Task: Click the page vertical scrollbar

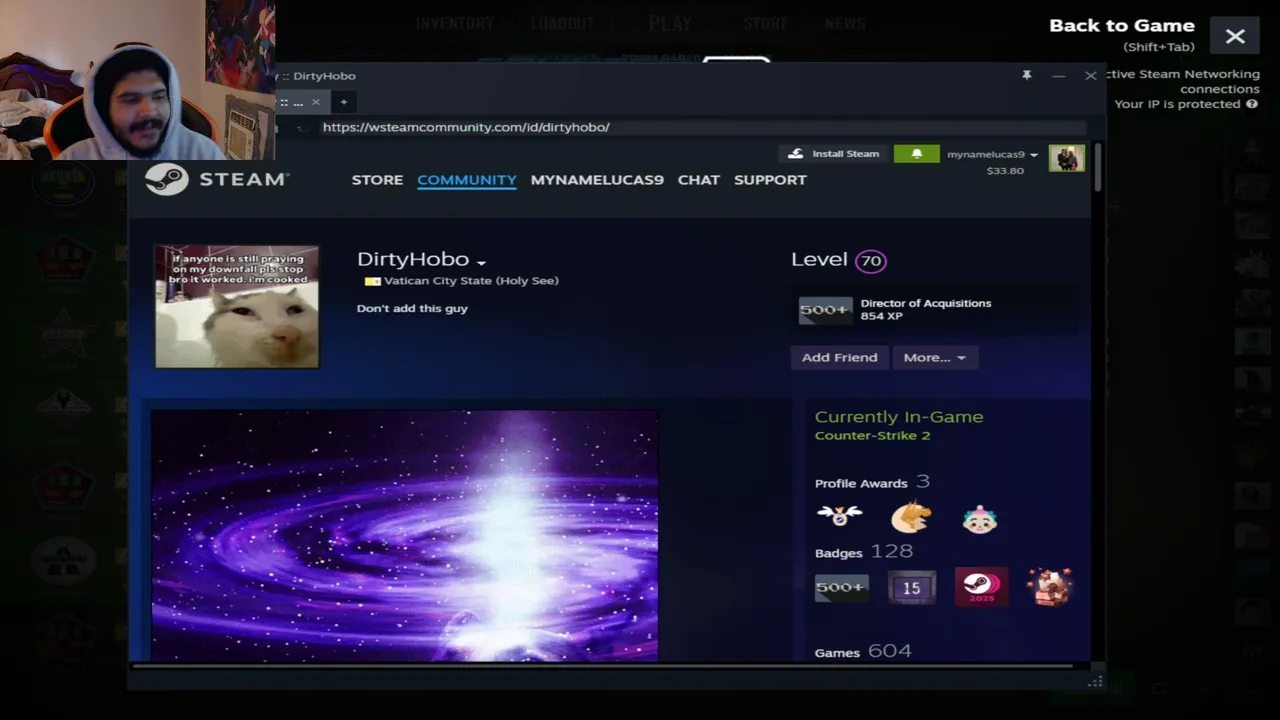Action: click(x=1097, y=168)
